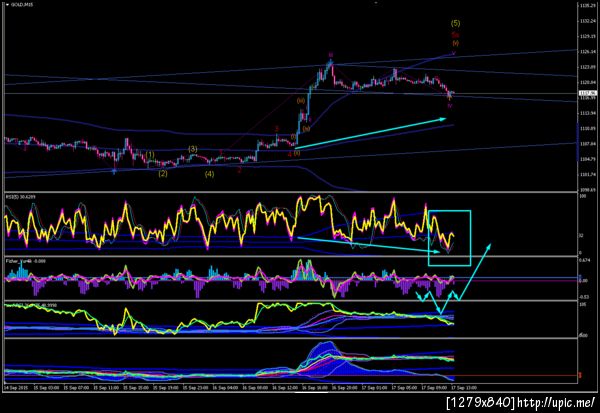This screenshot has height=413, width=600.
Task: Click the 14 Sep 2015 time label
Action: tap(14, 387)
